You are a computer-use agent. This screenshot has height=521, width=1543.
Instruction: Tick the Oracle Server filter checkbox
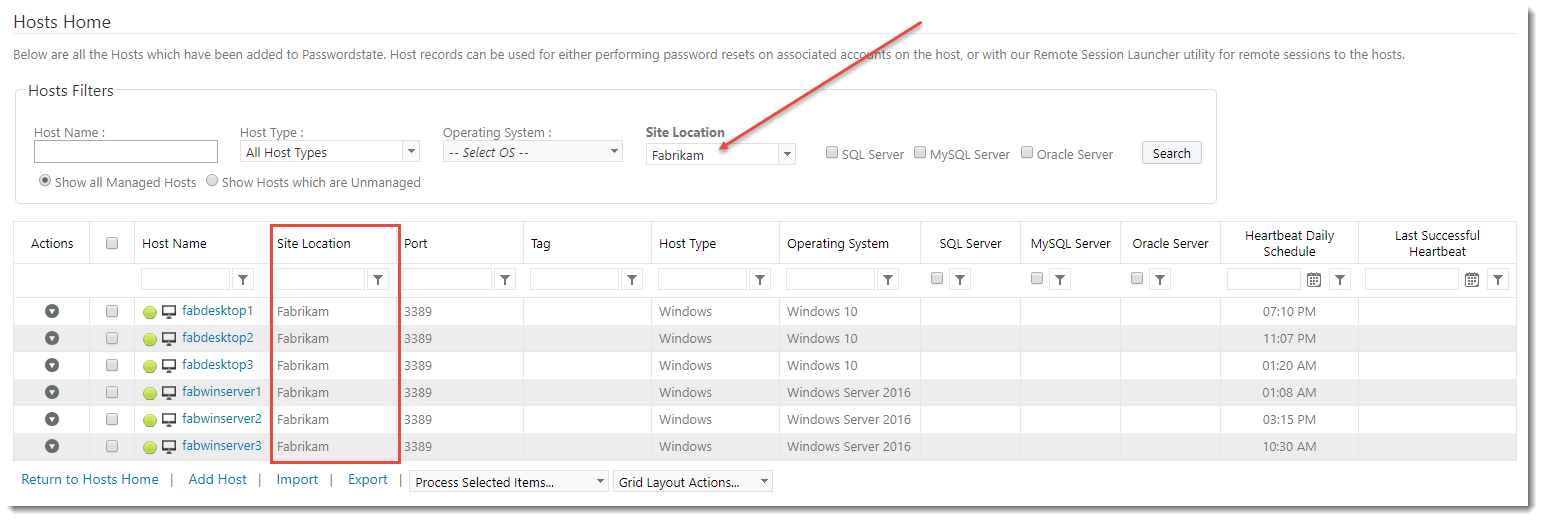coord(1027,153)
